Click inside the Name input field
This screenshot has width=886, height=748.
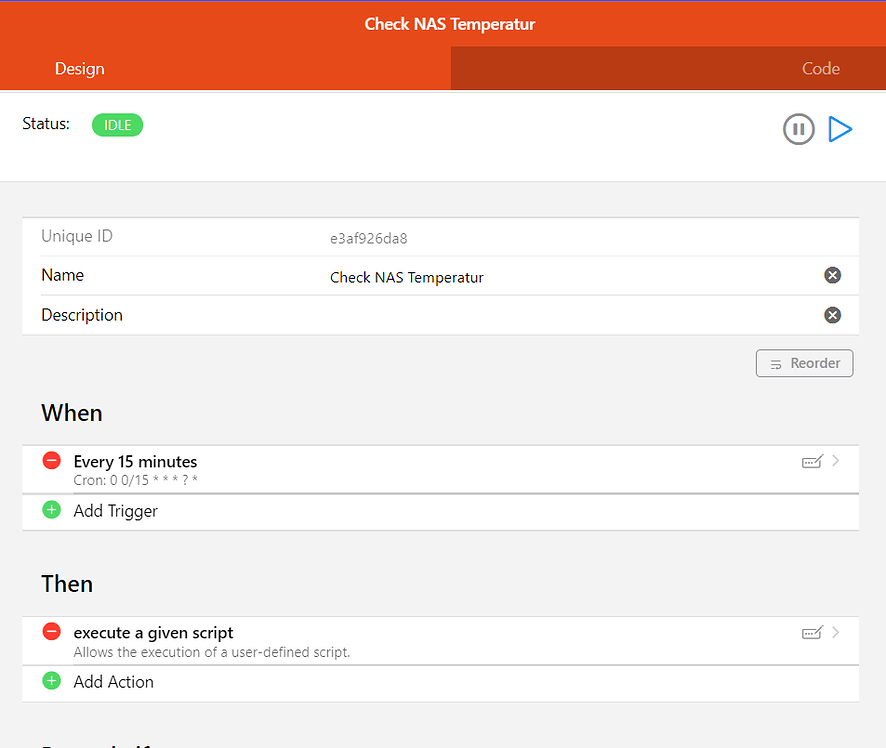pos(500,275)
